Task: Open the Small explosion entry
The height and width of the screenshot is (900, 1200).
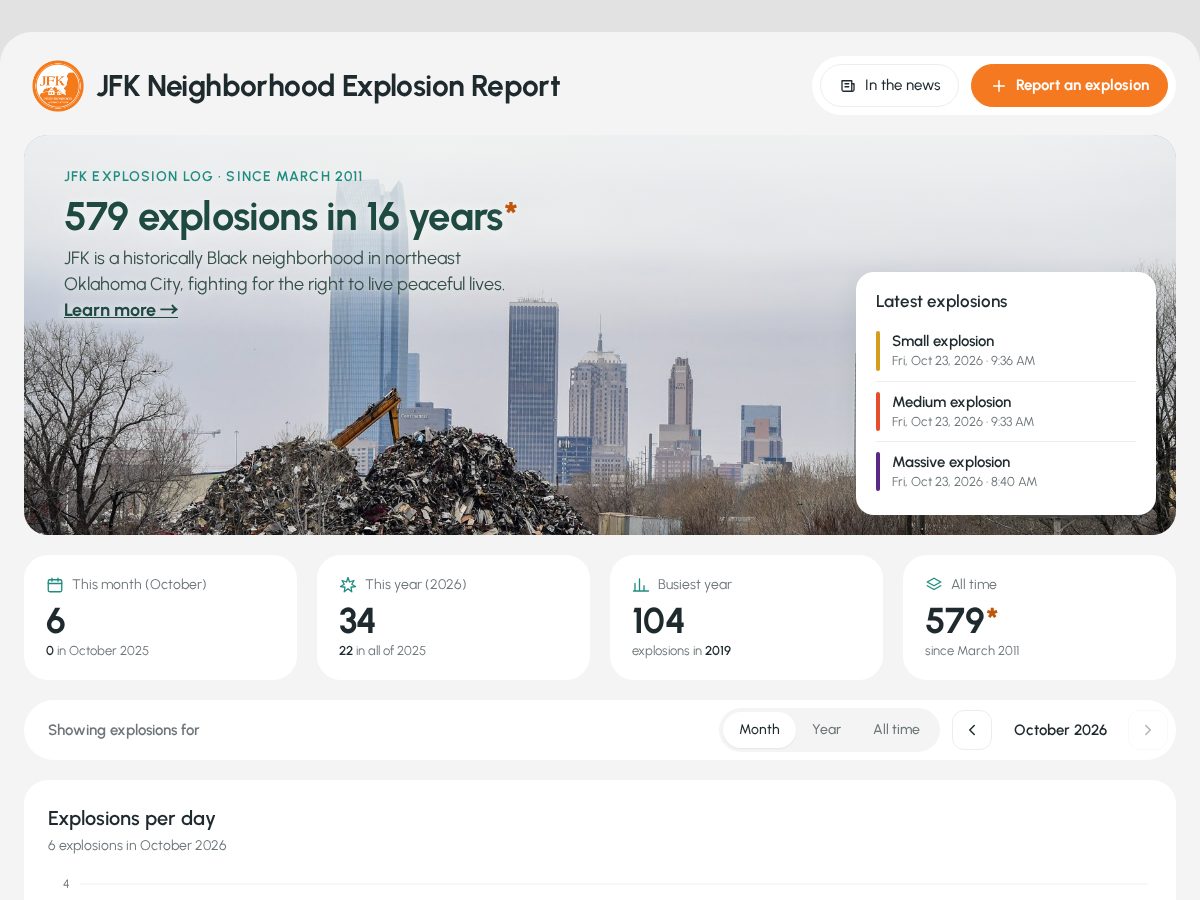Action: [1006, 351]
